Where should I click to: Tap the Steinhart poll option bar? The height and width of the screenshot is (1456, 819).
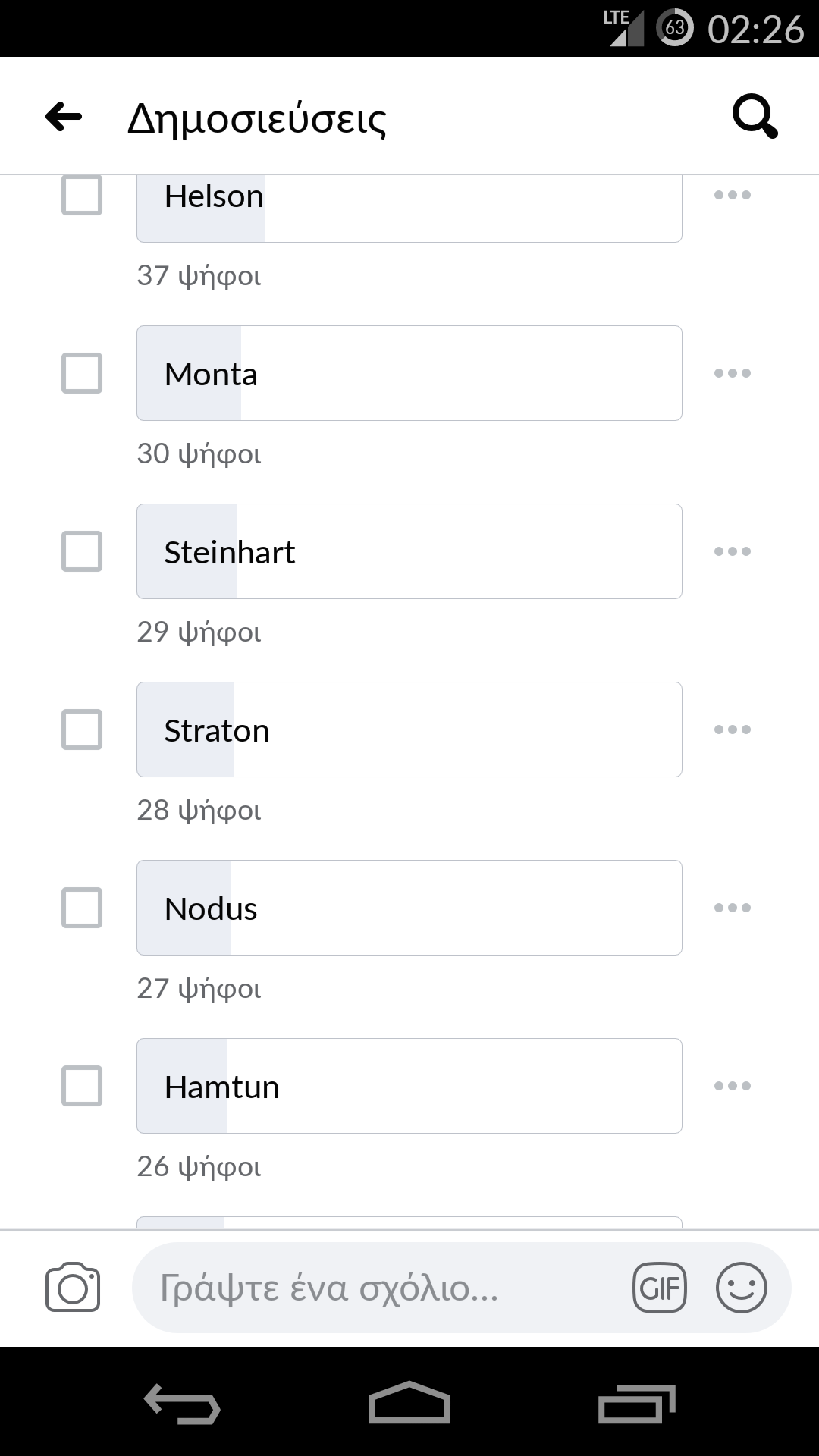(x=409, y=551)
